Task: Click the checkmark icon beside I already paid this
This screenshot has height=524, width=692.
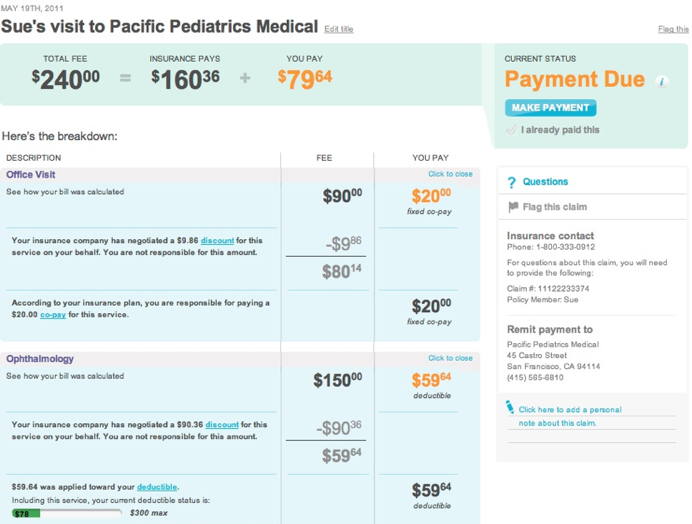Action: pyautogui.click(x=511, y=129)
